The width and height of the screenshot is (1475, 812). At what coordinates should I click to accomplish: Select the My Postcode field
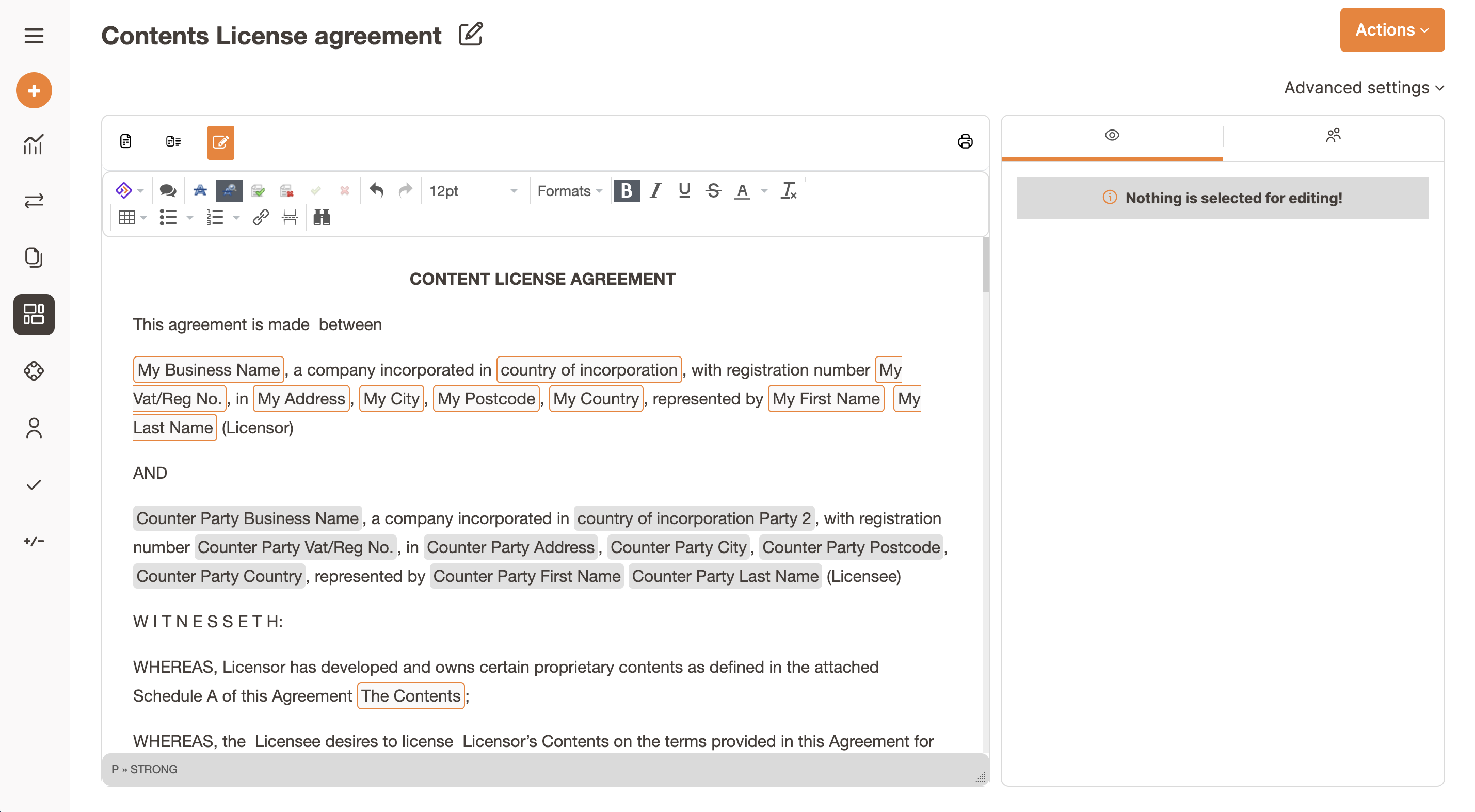click(x=486, y=398)
